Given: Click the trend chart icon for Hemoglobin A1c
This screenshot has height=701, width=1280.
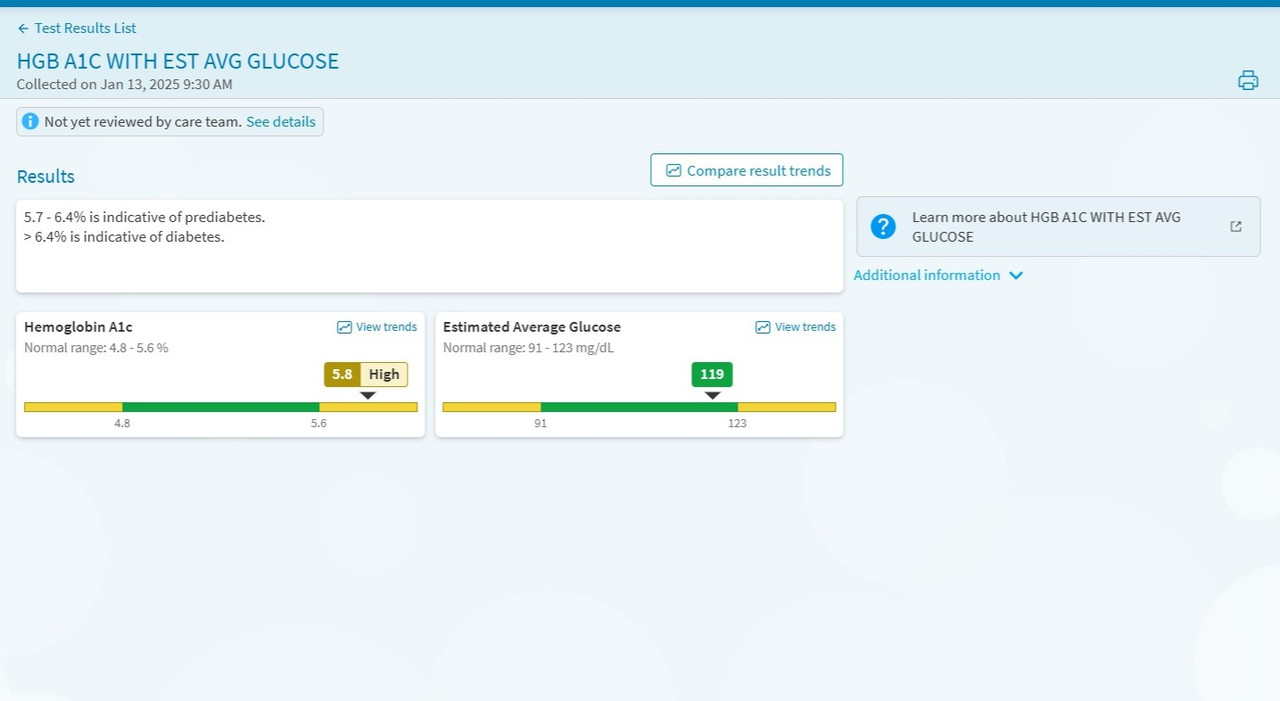Looking at the screenshot, I should click(x=344, y=327).
